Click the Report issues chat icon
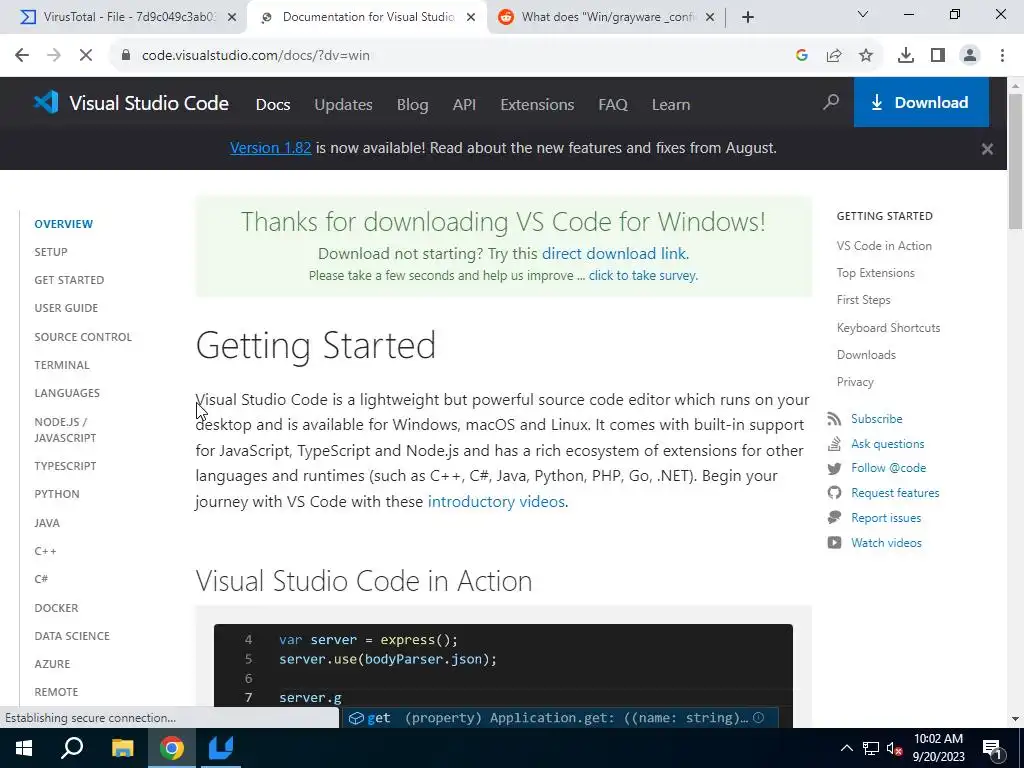Image resolution: width=1024 pixels, height=768 pixels. click(834, 518)
